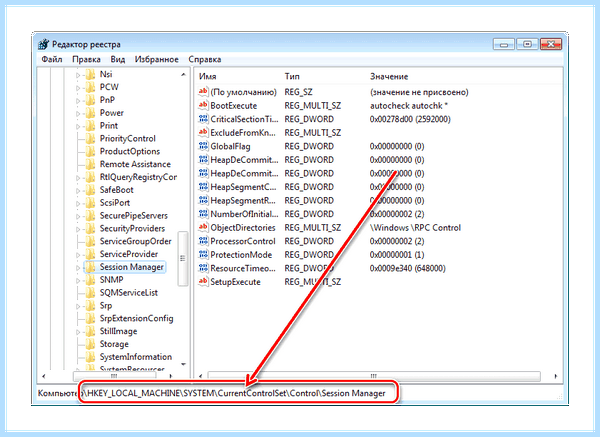Image resolution: width=600 pixels, height=437 pixels.
Task: Open the Файл menu
Action: tap(52, 59)
